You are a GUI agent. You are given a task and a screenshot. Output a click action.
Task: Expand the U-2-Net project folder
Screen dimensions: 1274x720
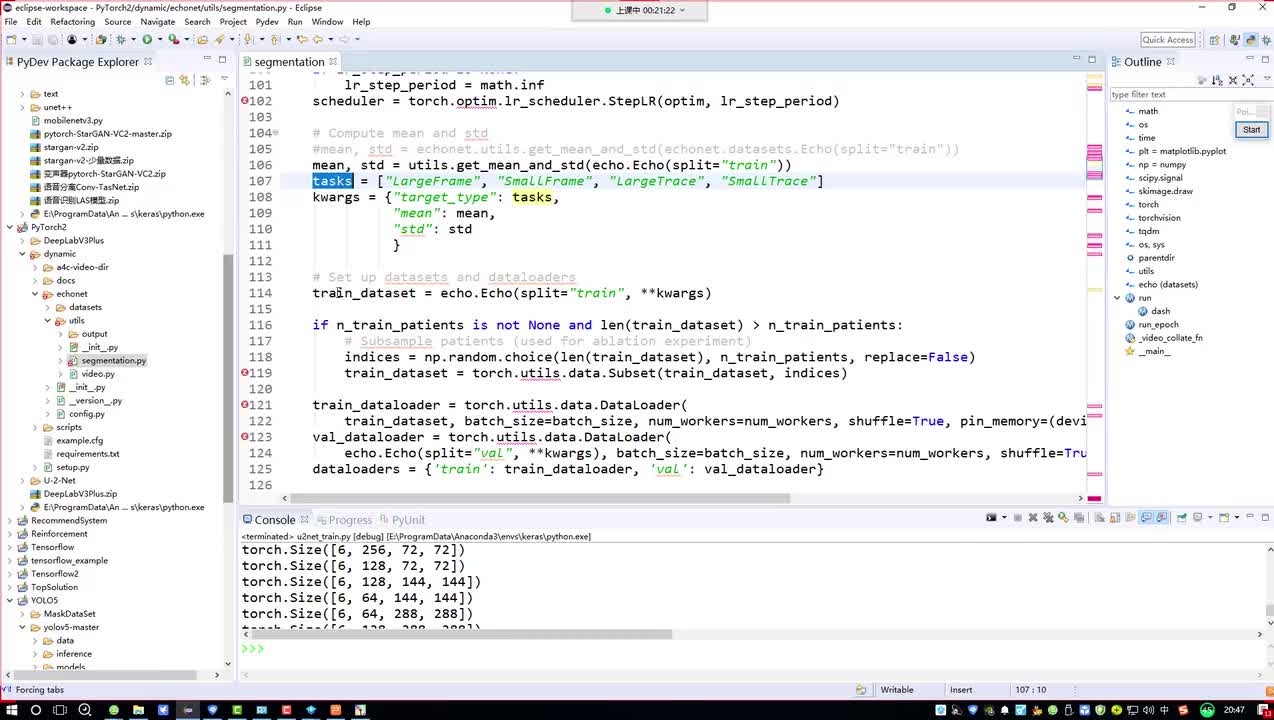tap(22, 480)
